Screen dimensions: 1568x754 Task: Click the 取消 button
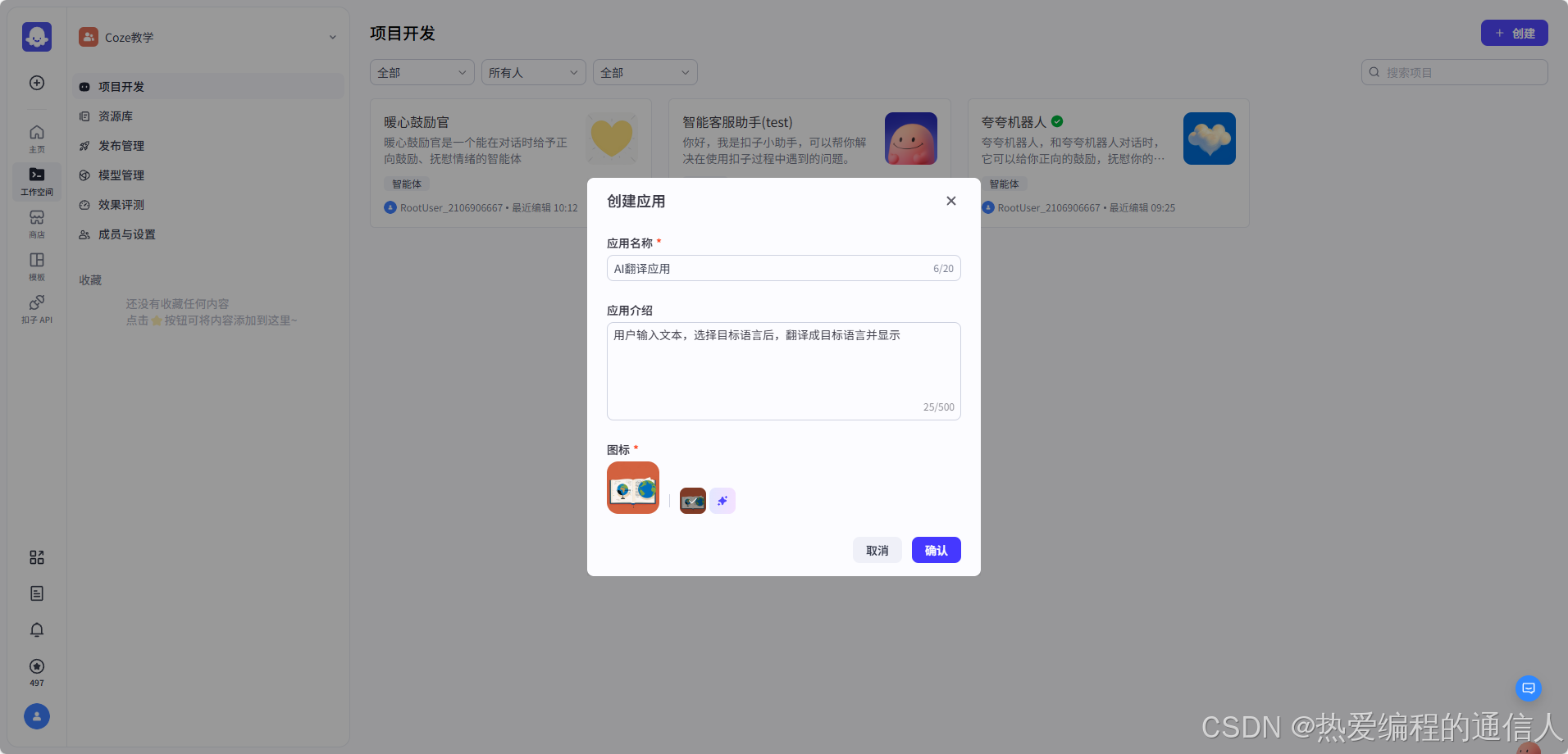tap(877, 550)
